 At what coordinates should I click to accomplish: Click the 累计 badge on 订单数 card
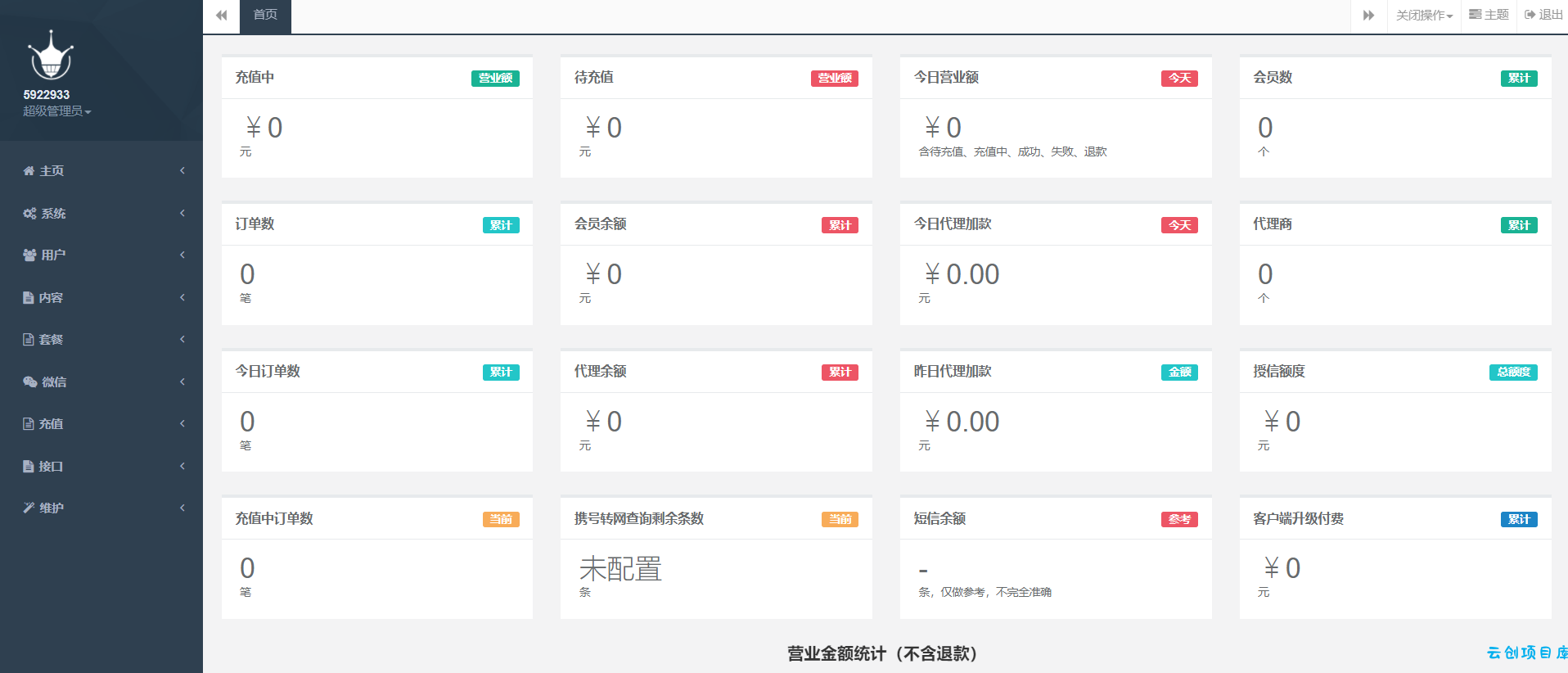[501, 225]
